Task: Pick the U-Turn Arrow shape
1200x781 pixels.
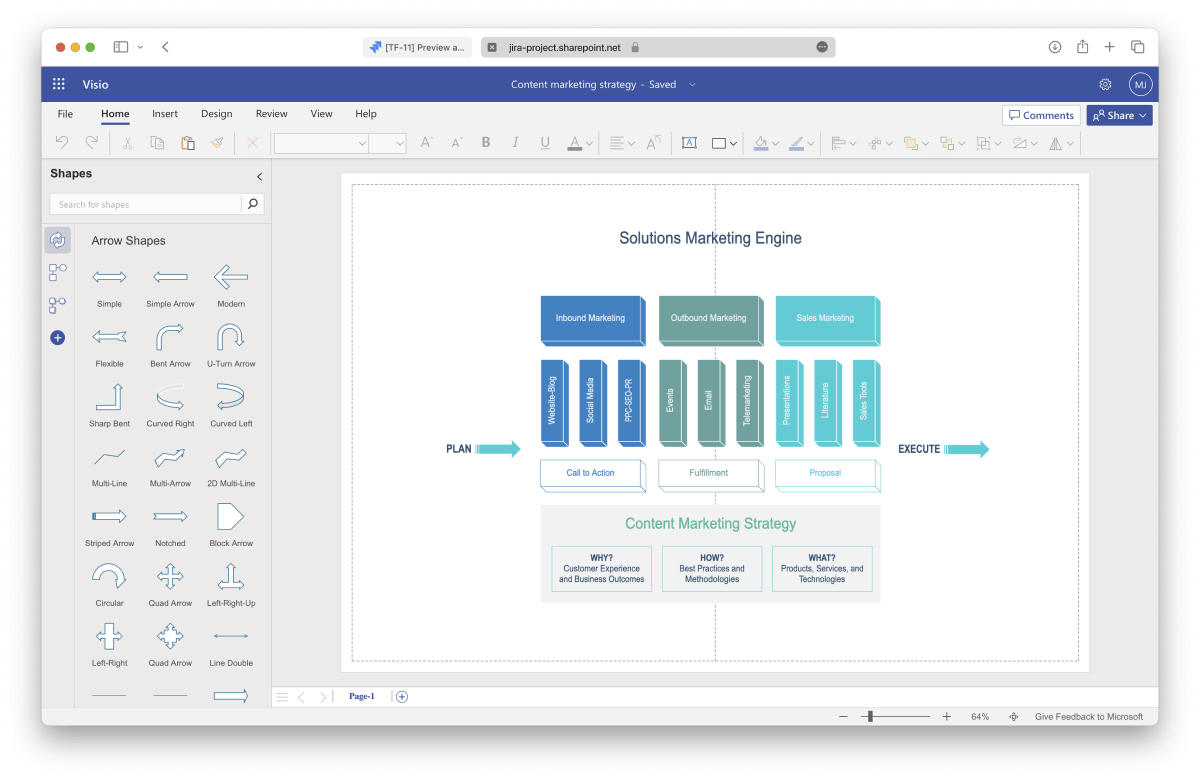Action: [x=231, y=337]
